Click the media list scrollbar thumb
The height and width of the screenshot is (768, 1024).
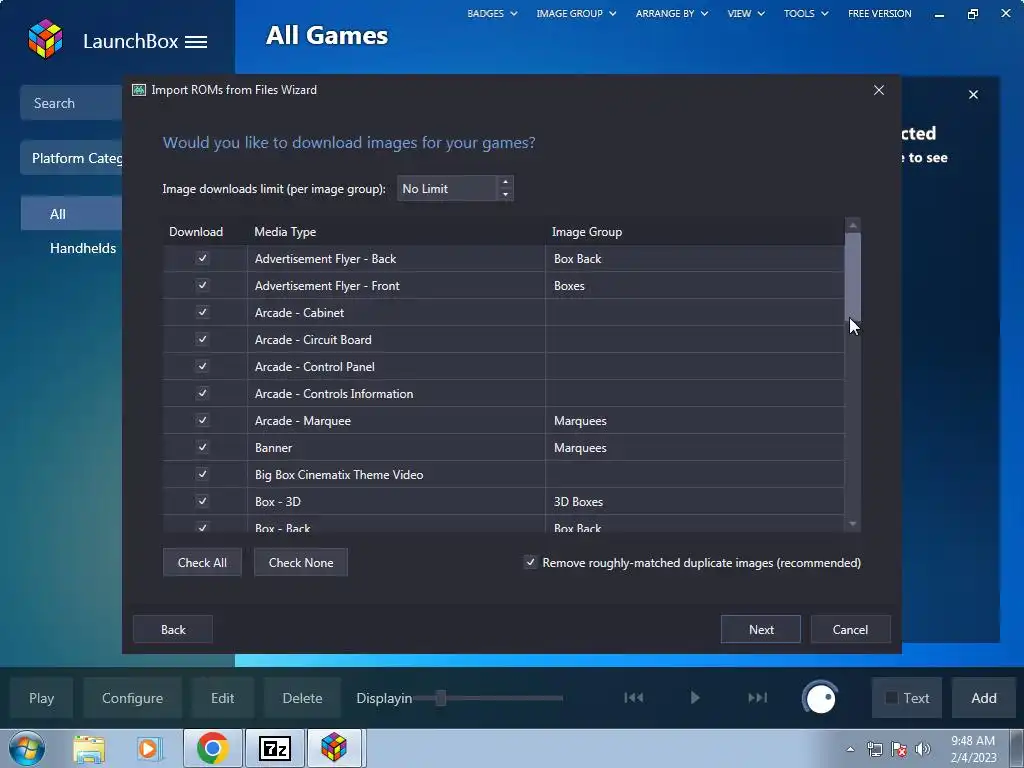click(852, 277)
